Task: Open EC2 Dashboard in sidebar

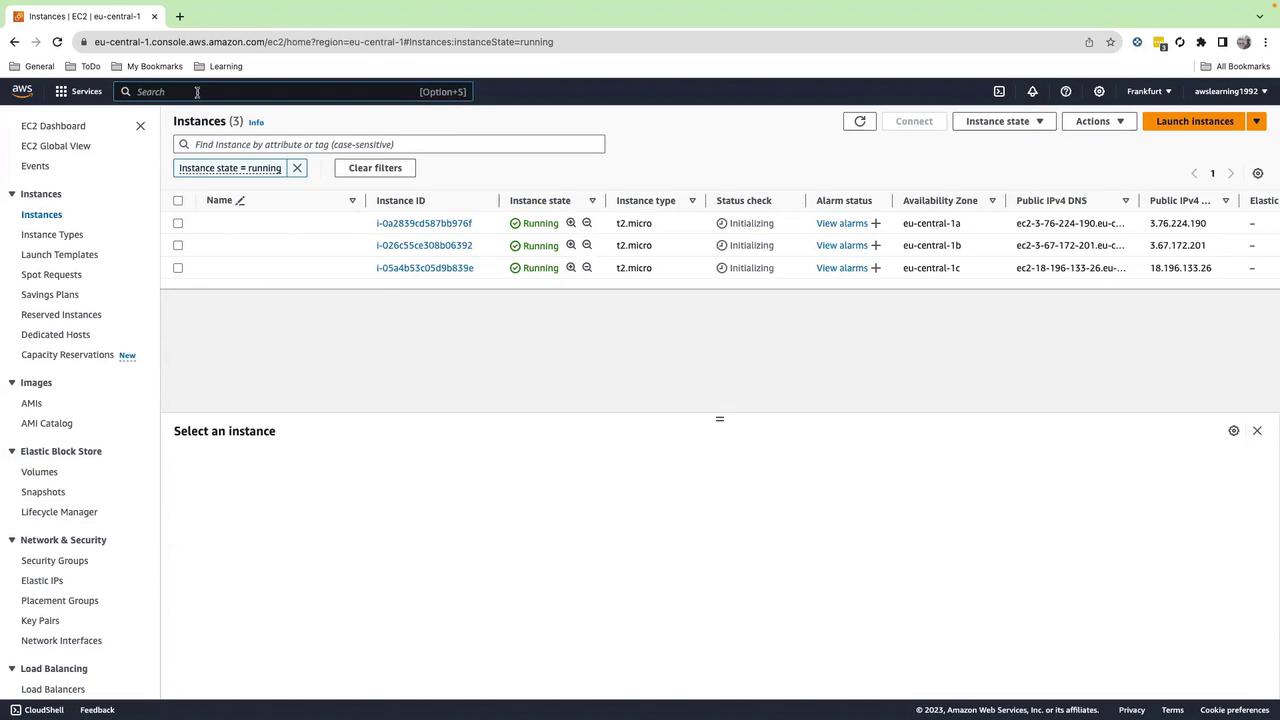Action: tap(53, 126)
